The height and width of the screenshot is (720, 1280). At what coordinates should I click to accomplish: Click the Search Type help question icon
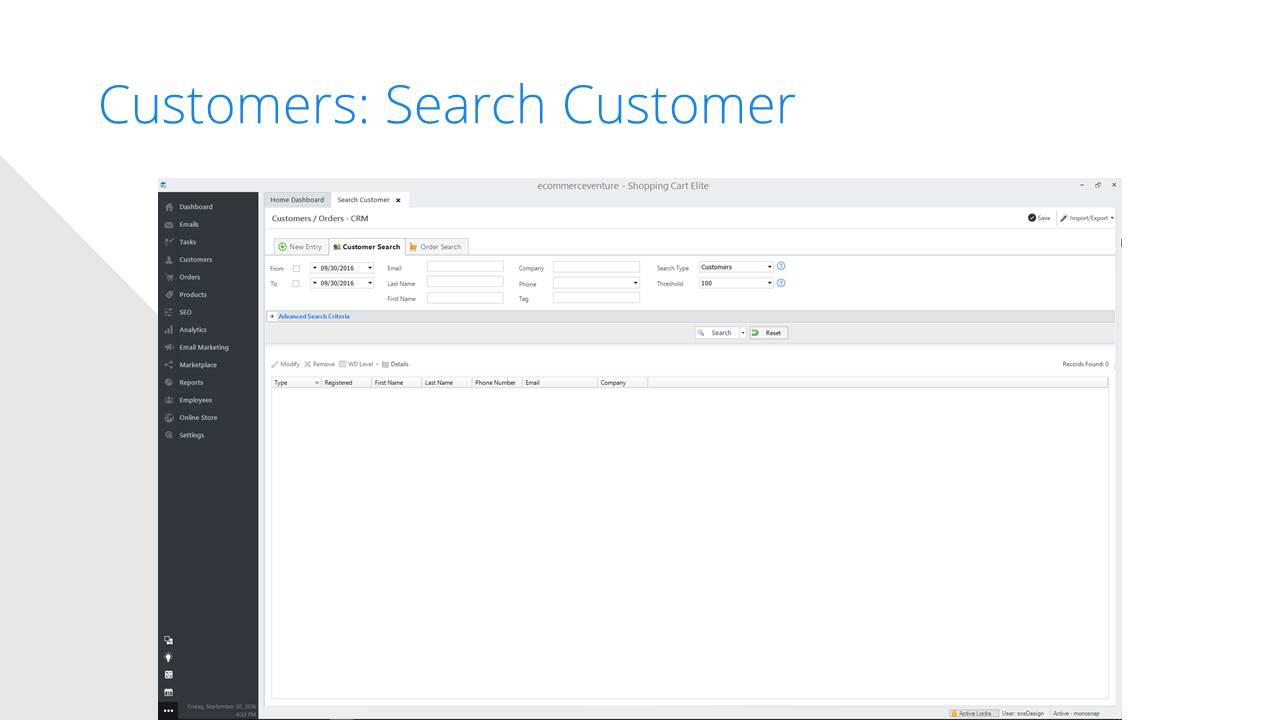[x=781, y=266]
